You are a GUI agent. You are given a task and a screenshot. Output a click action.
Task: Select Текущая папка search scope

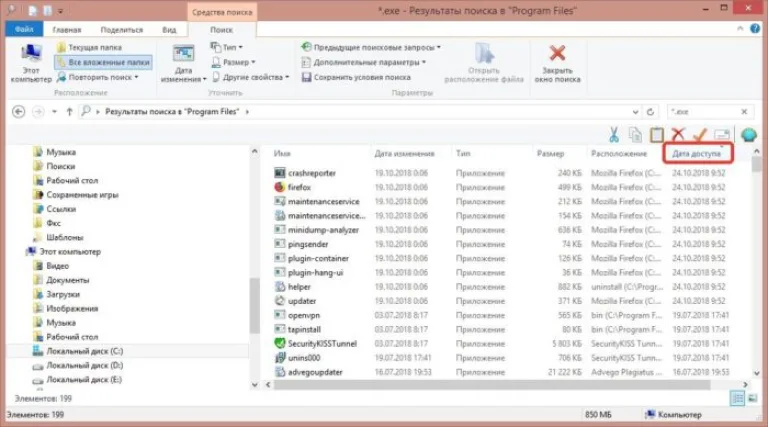90,47
